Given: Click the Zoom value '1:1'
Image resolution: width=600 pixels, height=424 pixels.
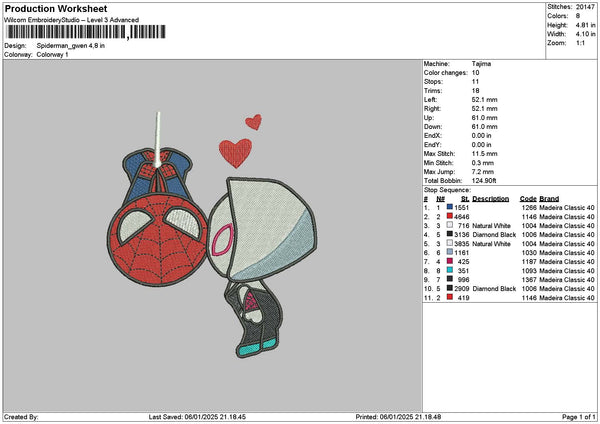Looking at the screenshot, I should tap(580, 43).
